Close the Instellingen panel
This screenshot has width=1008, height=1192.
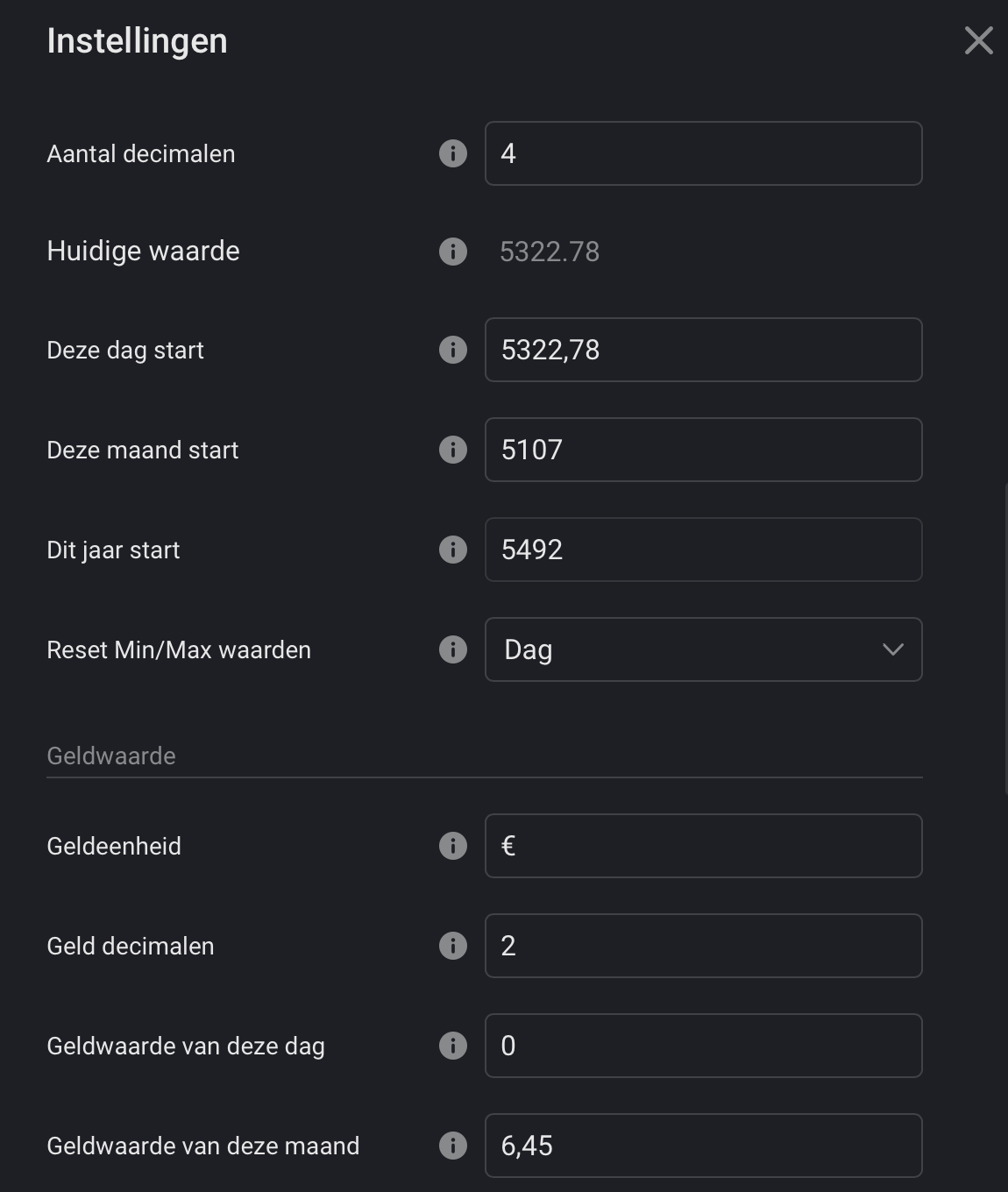pos(978,40)
